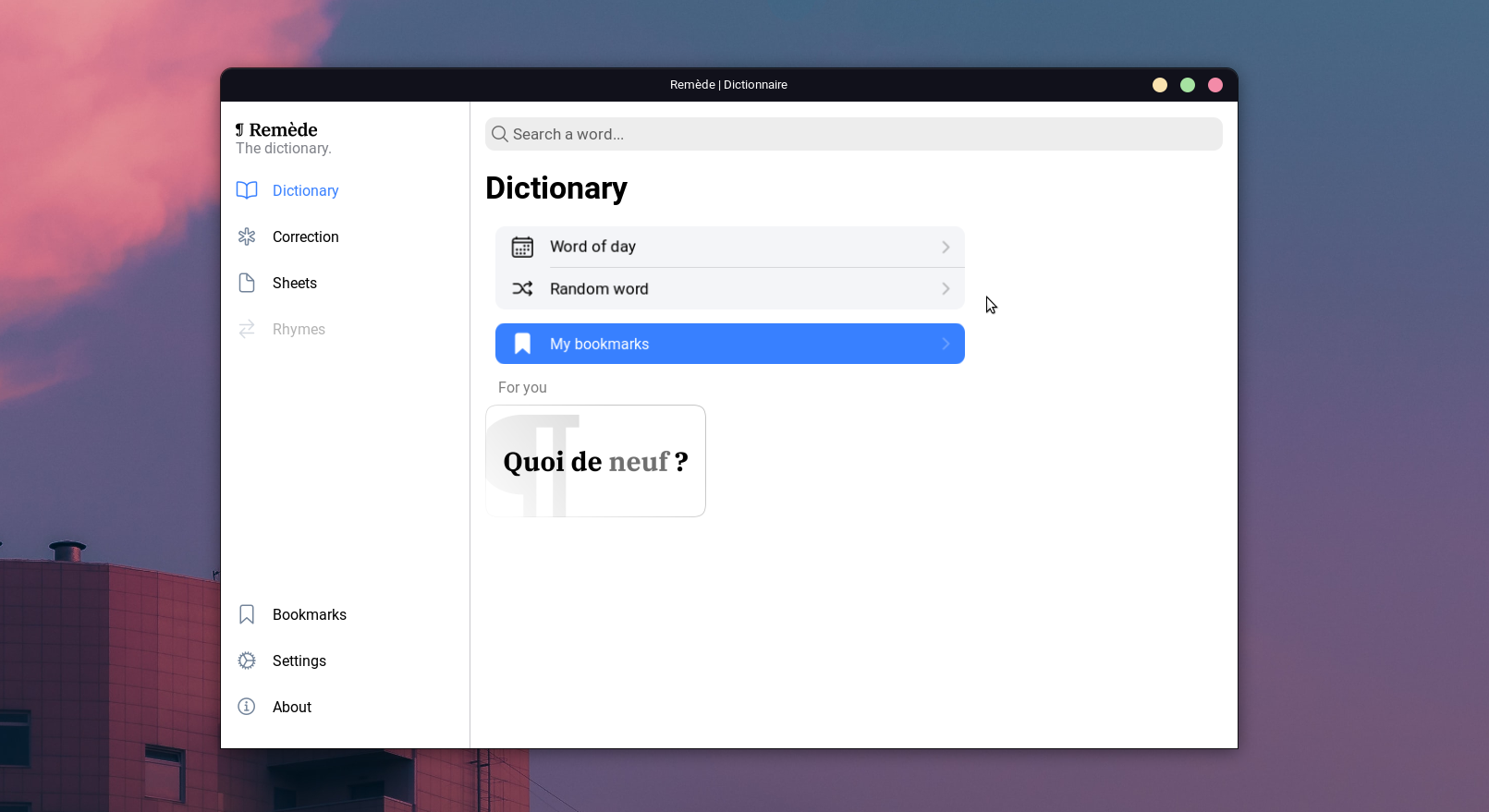This screenshot has height=812, width=1489.
Task: Open Bookmarks from the sidebar
Action: pos(310,614)
